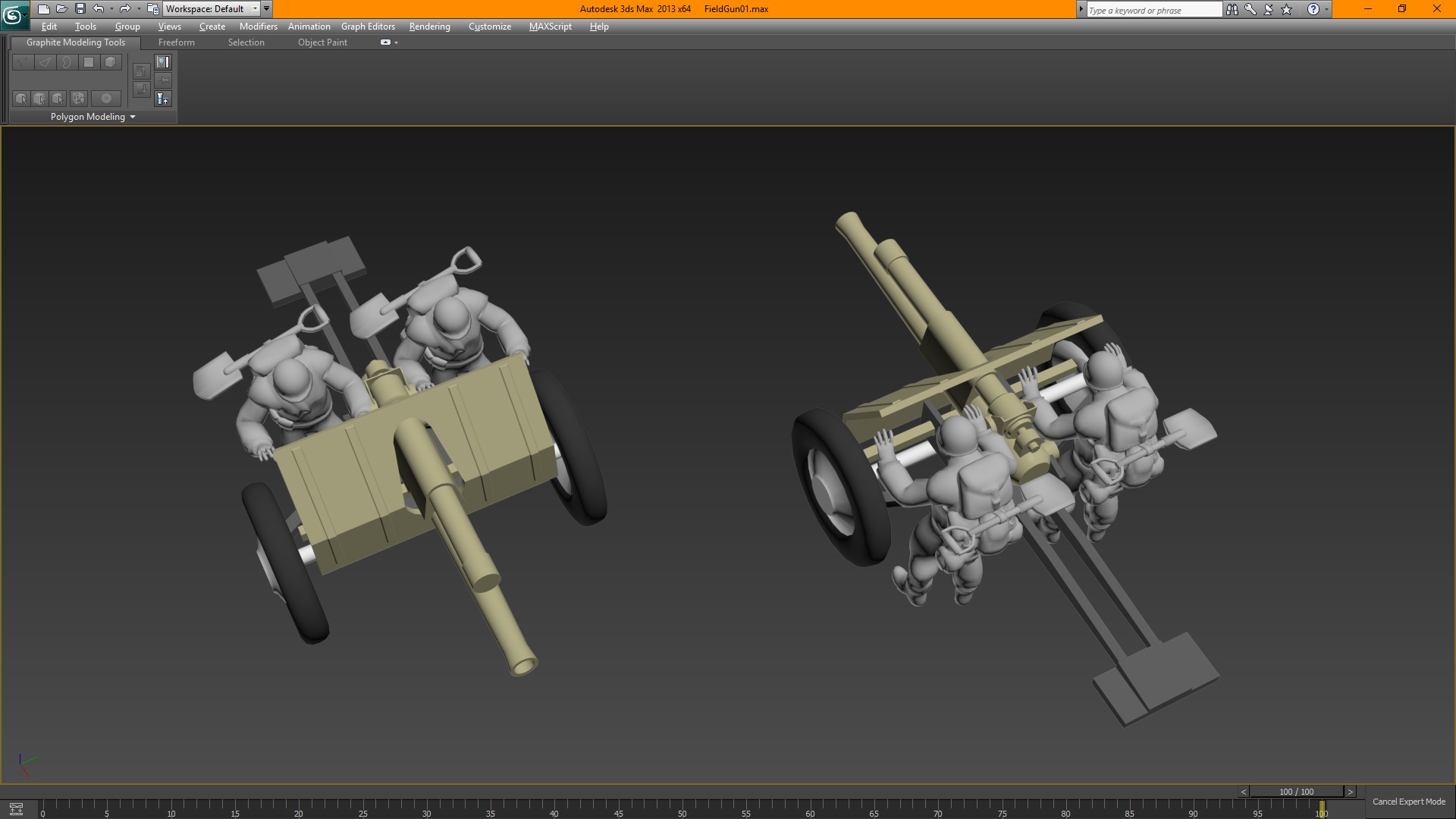Open the Subscription Center key icon

tap(1250, 9)
